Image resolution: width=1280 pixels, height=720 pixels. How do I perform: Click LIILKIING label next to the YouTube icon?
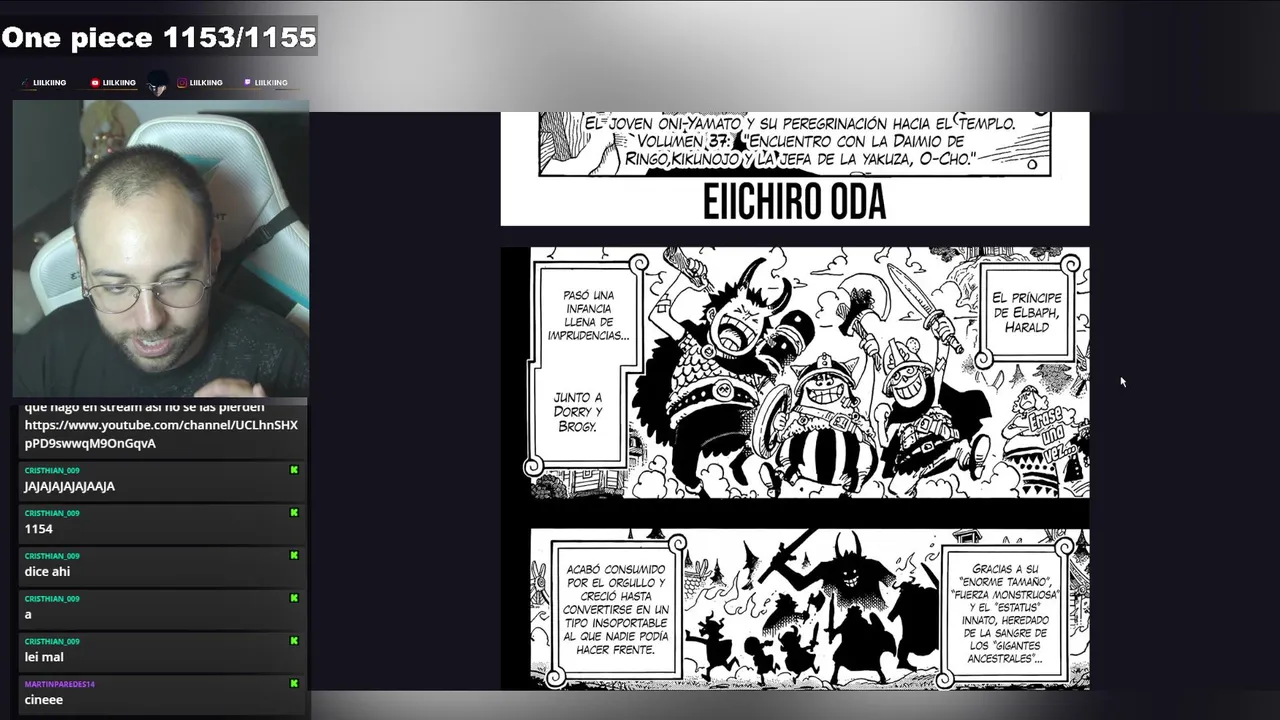(x=119, y=83)
